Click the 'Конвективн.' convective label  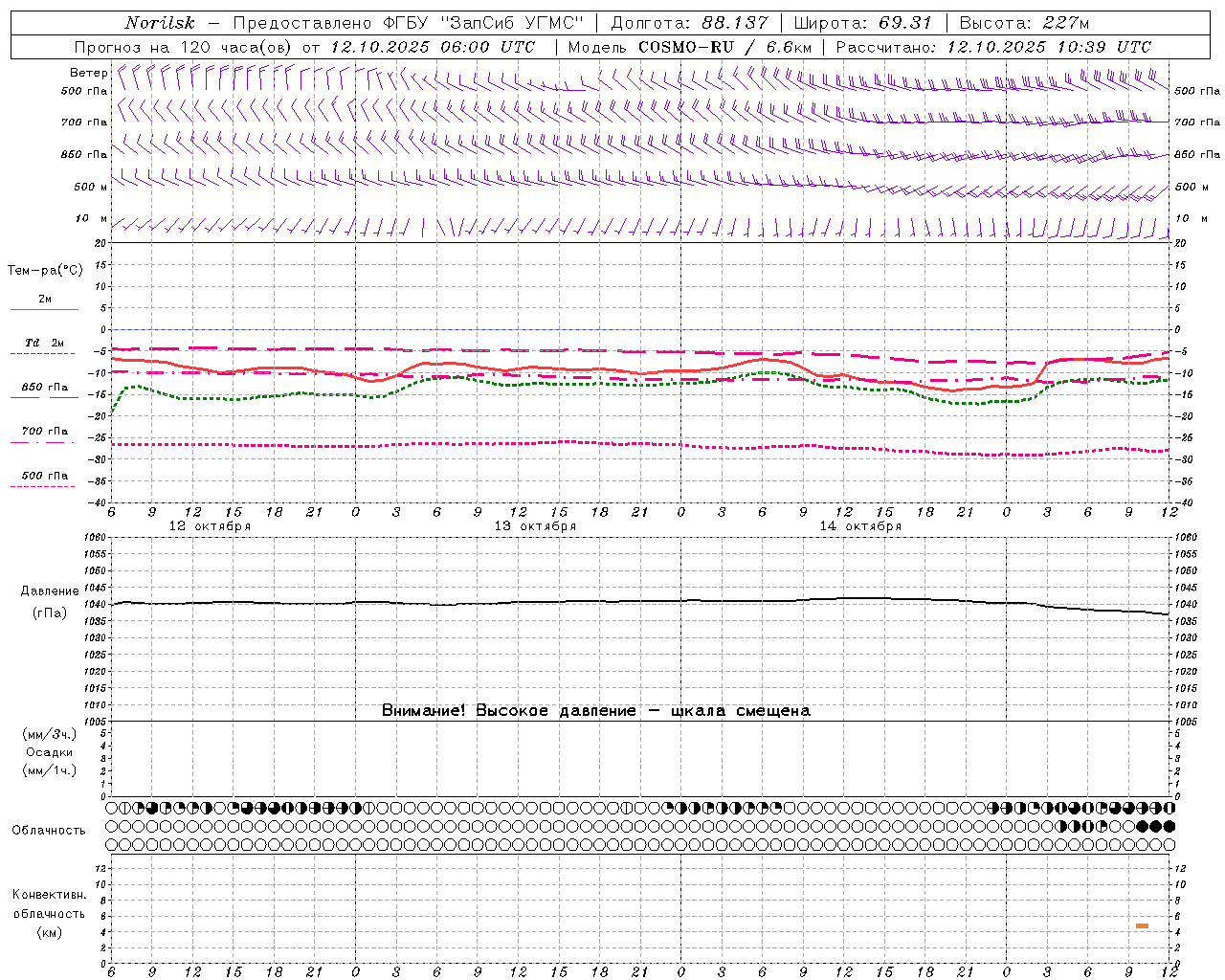tap(50, 895)
